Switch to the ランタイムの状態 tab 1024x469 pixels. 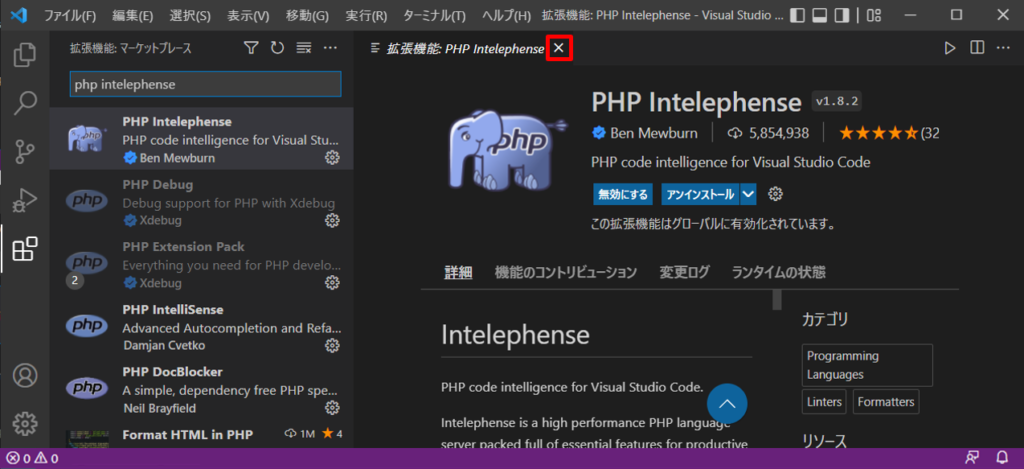778,272
